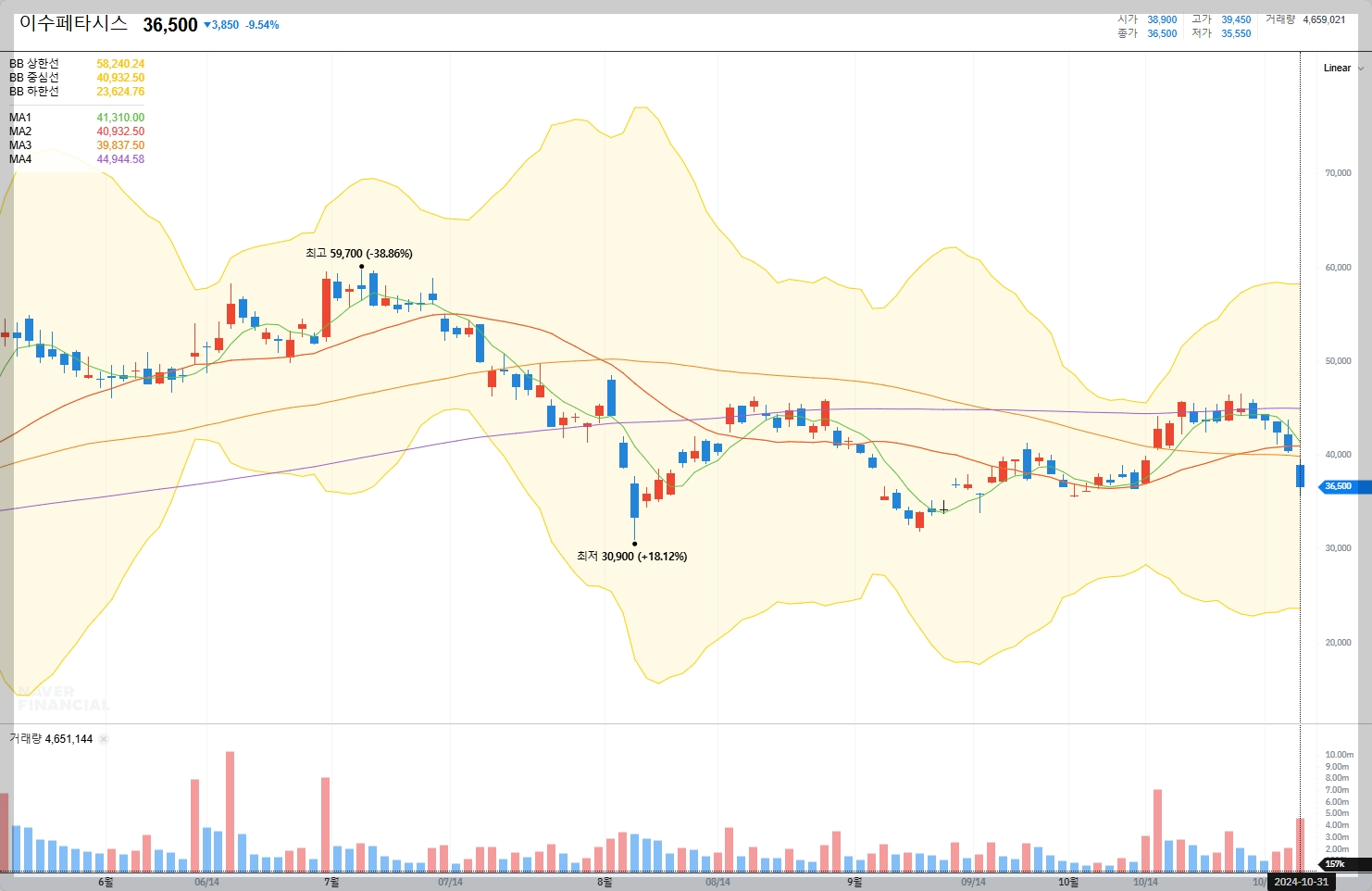Select the 이수페타시스 stock name
1372x891 pixels.
[73, 24]
